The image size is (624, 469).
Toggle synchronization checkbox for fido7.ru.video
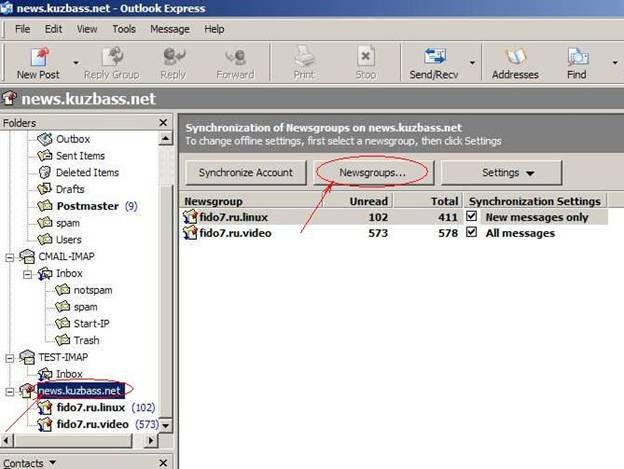click(x=472, y=232)
